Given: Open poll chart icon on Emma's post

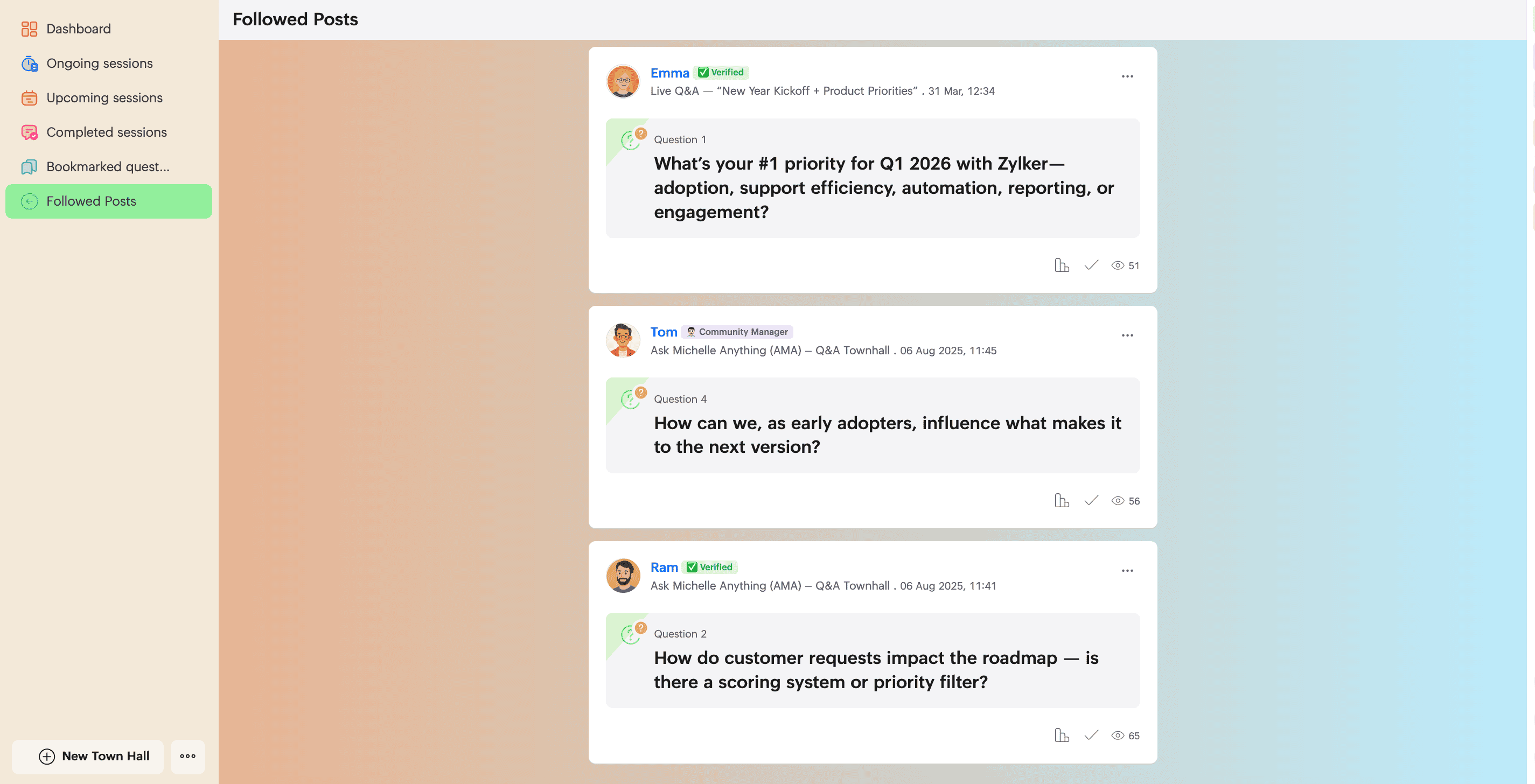Looking at the screenshot, I should [x=1061, y=265].
